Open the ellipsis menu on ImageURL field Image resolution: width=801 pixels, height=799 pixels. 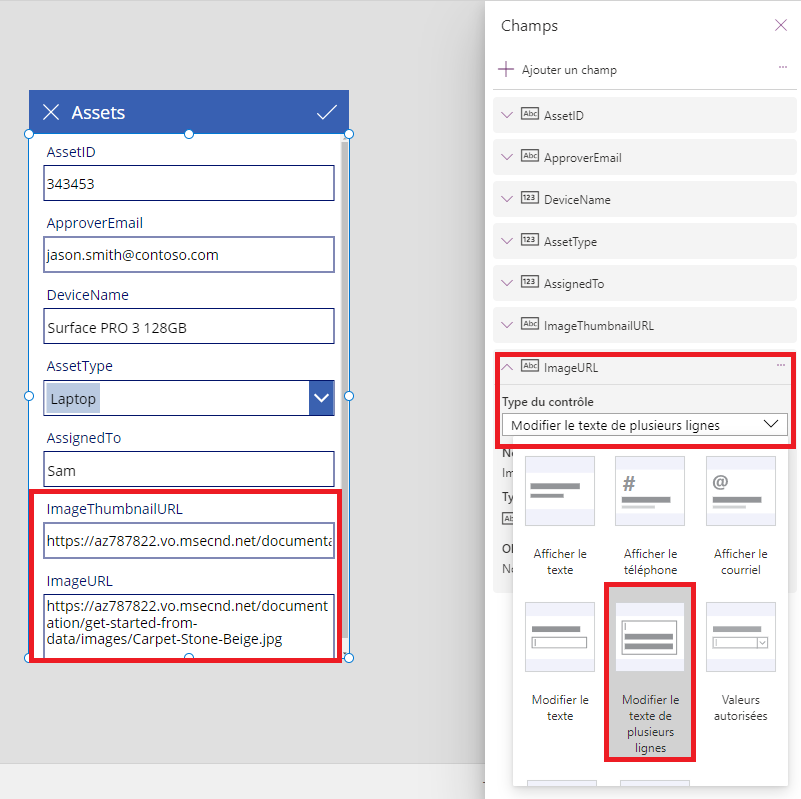(x=781, y=365)
